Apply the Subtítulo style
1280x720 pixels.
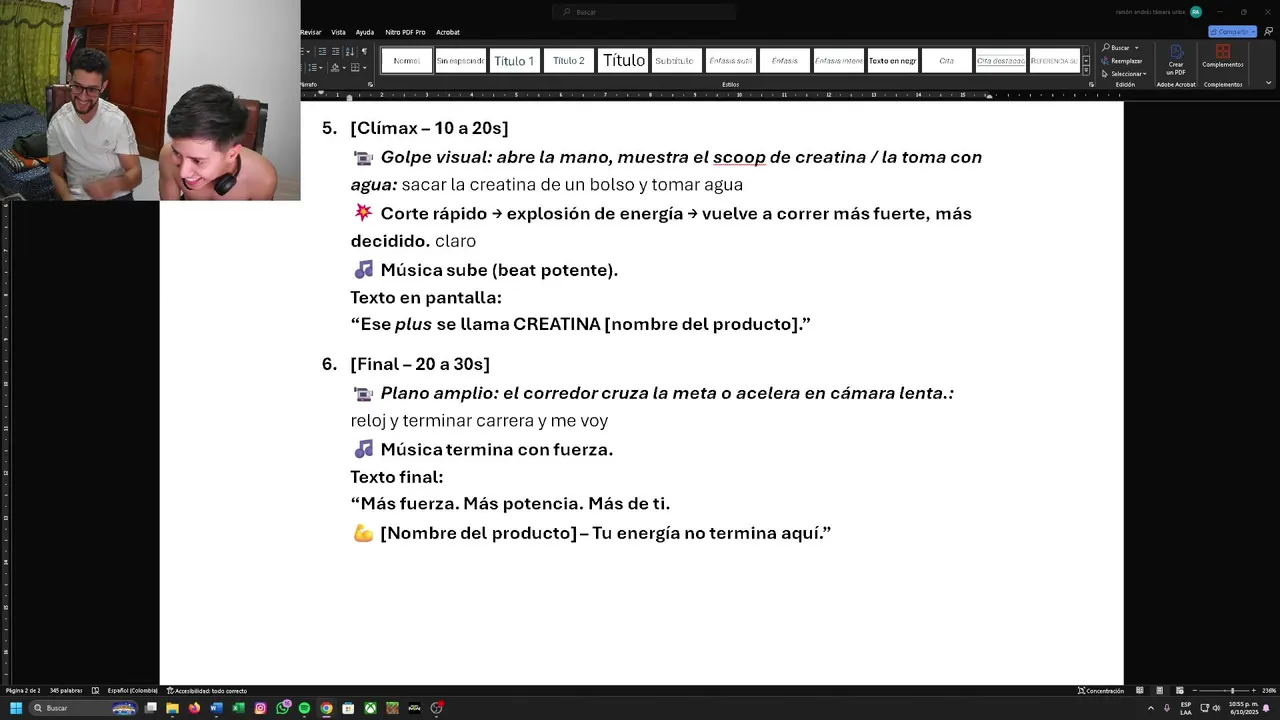pos(677,61)
